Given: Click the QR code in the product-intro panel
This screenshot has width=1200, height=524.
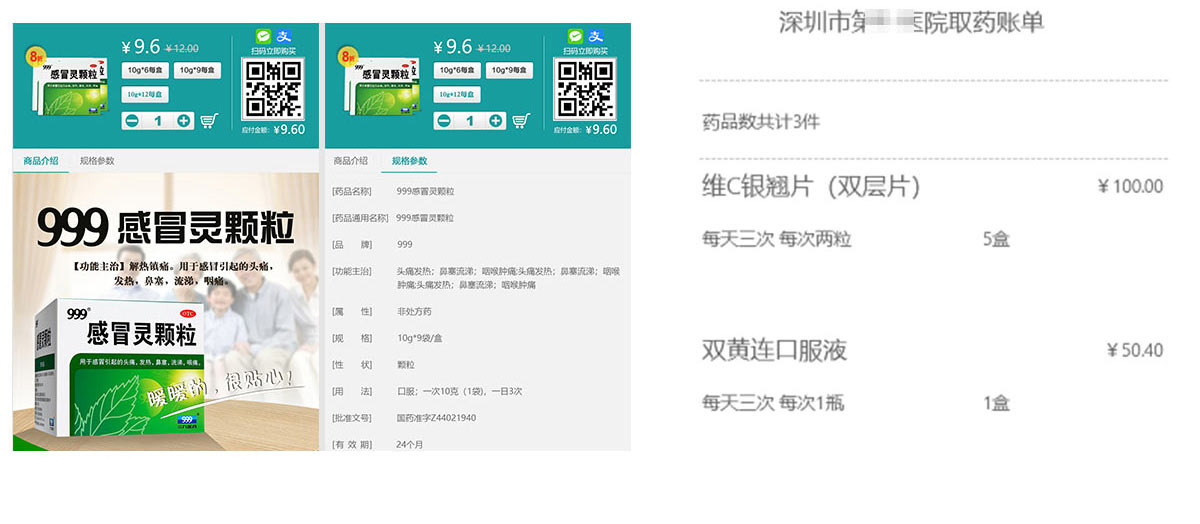Looking at the screenshot, I should coord(273,88).
